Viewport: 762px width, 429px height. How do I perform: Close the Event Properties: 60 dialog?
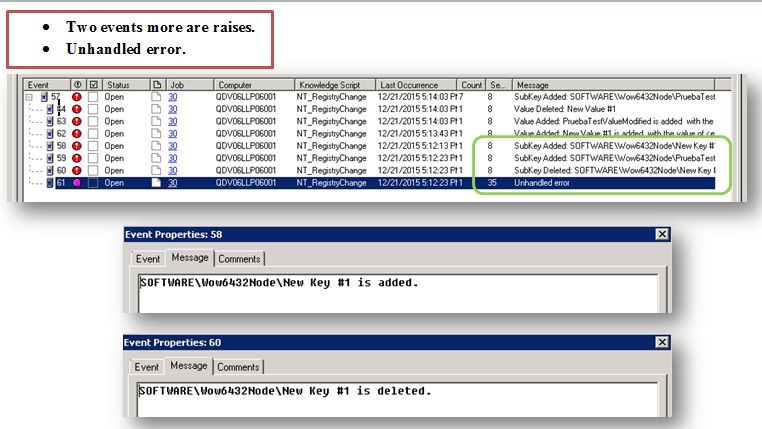(662, 342)
